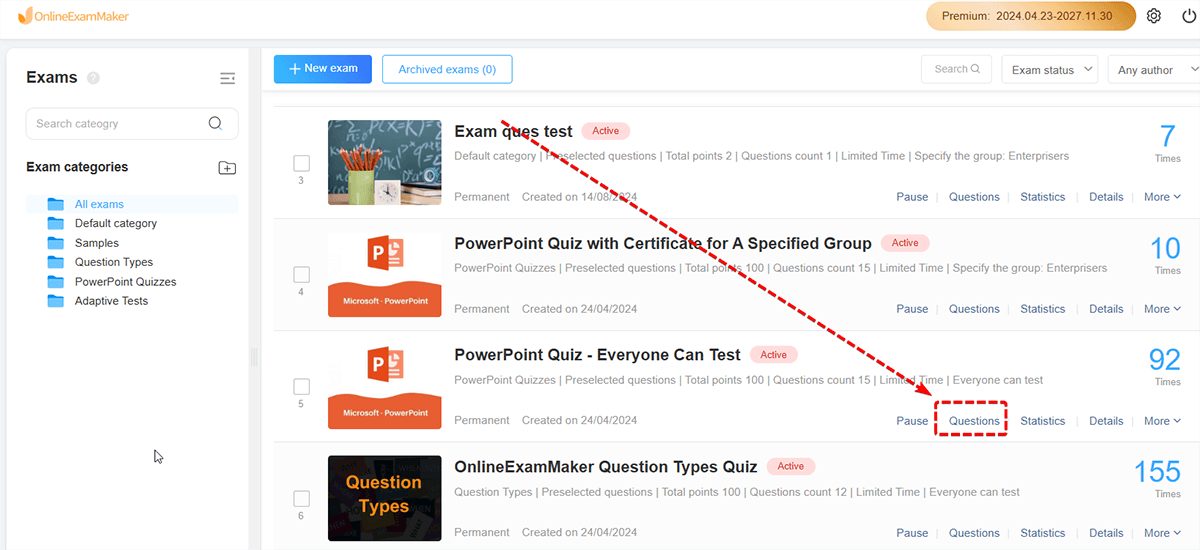Open the Samples folder category
Viewport: 1200px width, 550px height.
coord(96,243)
